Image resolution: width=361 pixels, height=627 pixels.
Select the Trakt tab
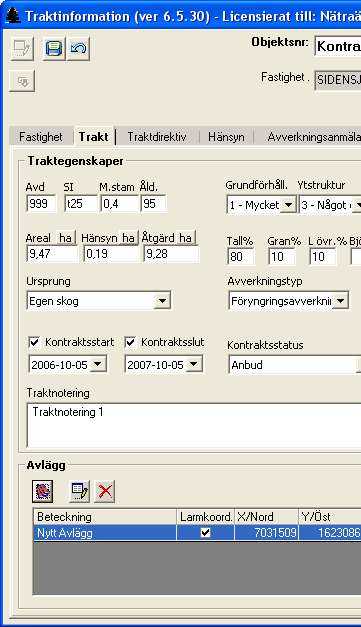[94, 136]
